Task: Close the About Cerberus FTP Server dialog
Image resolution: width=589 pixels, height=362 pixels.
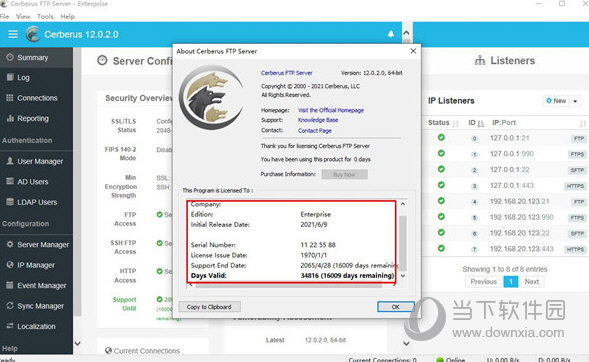Action: click(x=413, y=51)
